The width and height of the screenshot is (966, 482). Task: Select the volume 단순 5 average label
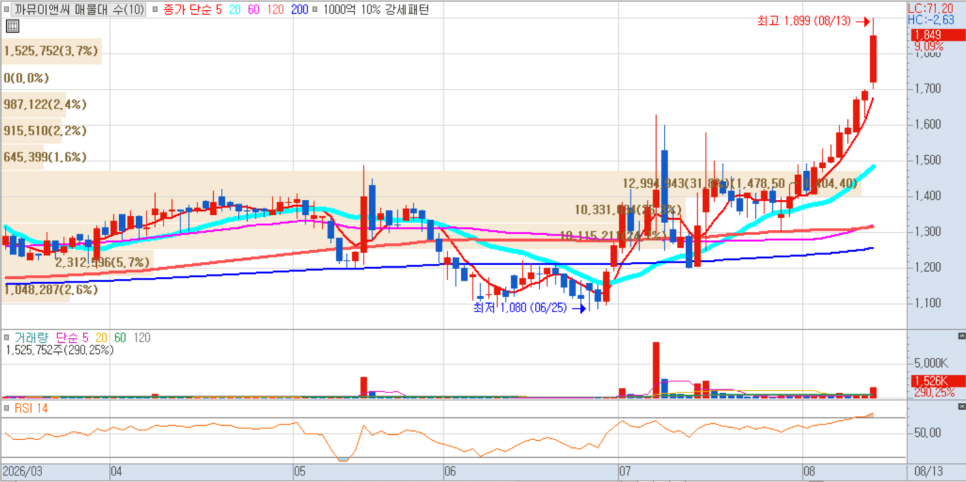click(73, 338)
